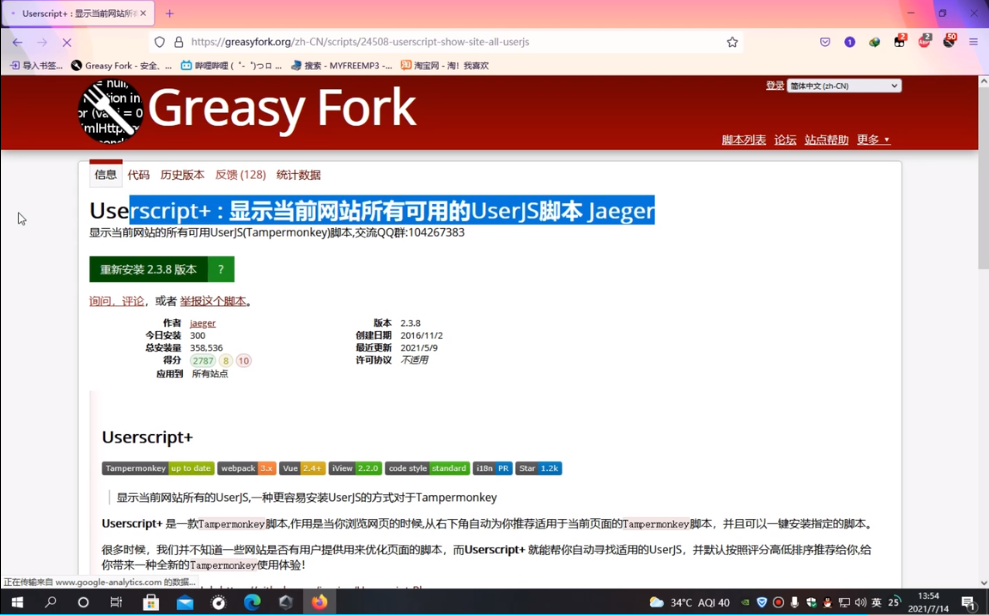Viewport: 989px width, 615px height.
Task: Click the 询问、评论 link
Action: click(x=117, y=302)
